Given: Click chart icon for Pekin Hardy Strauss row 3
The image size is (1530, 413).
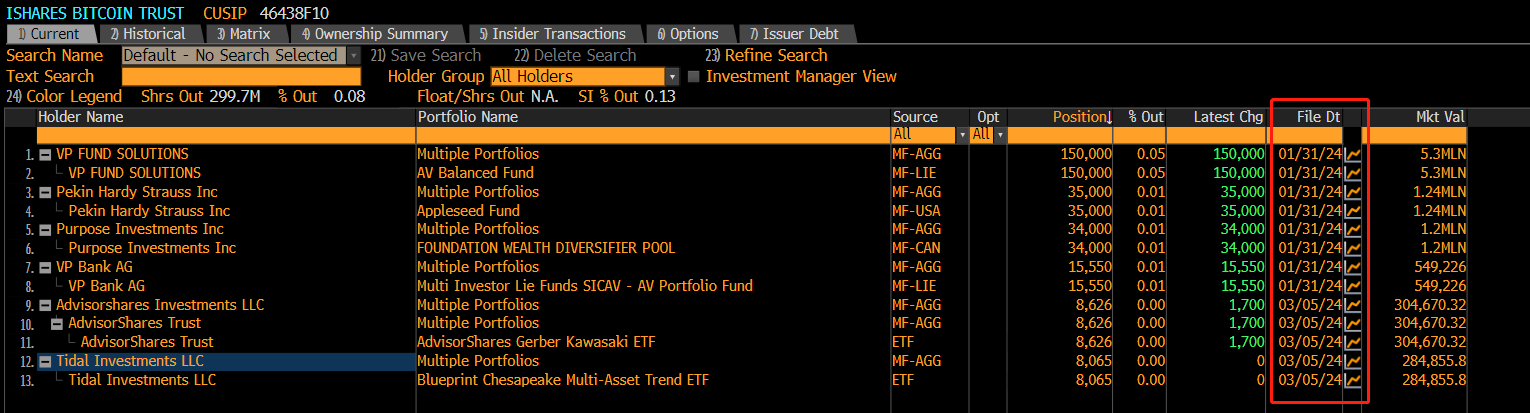Looking at the screenshot, I should pyautogui.click(x=1353, y=192).
